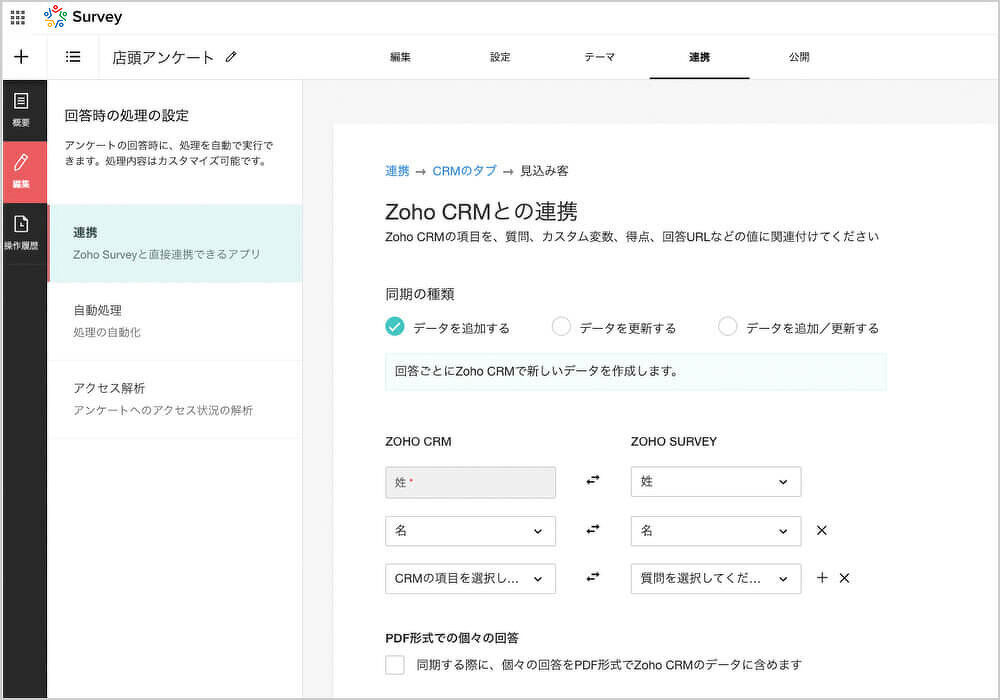Open the 操作履歴 sidebar icon
This screenshot has width=1000, height=700.
click(21, 232)
